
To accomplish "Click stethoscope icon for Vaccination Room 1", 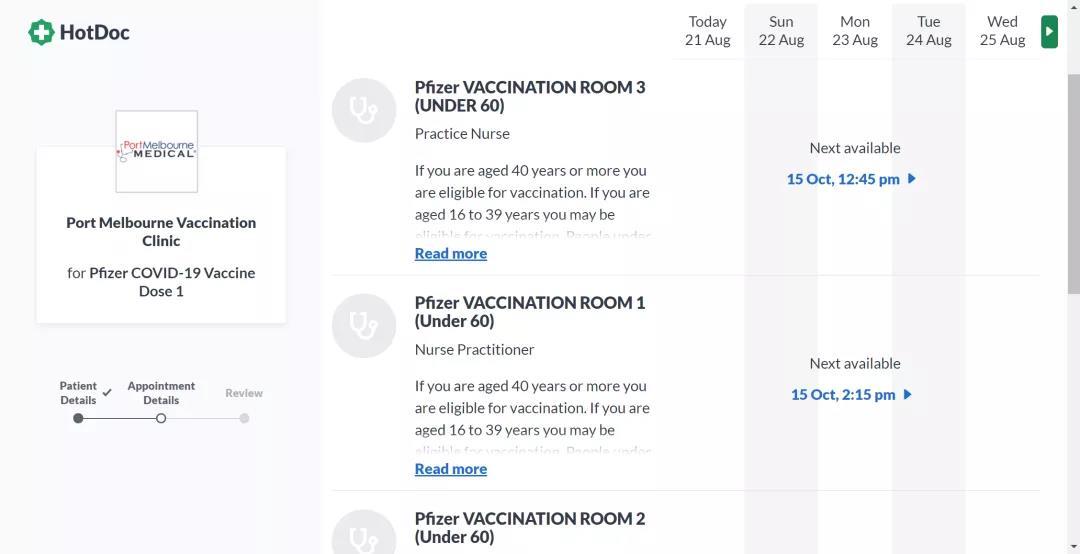I will click(x=364, y=326).
